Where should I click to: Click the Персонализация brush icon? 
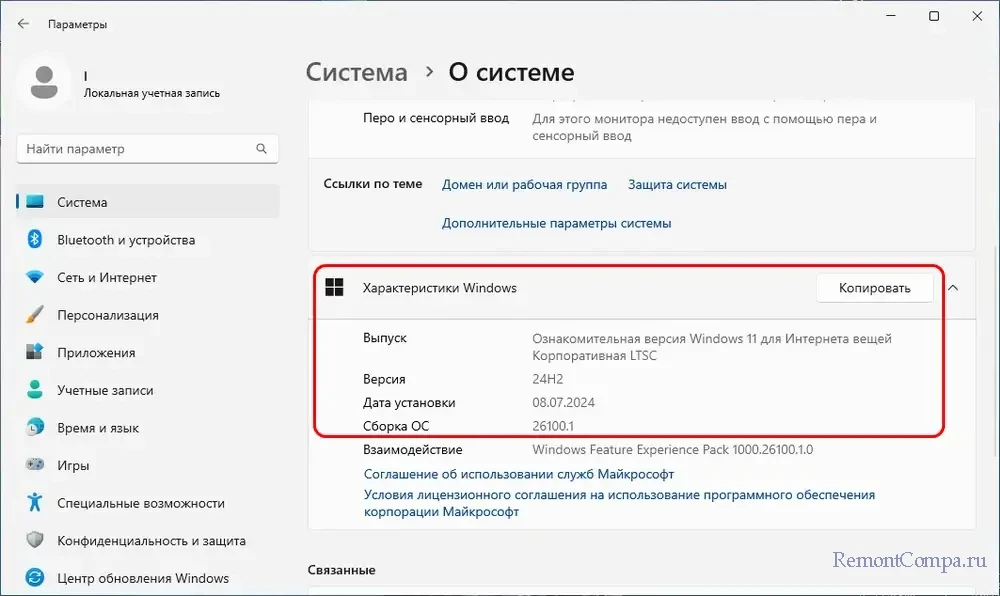34,315
